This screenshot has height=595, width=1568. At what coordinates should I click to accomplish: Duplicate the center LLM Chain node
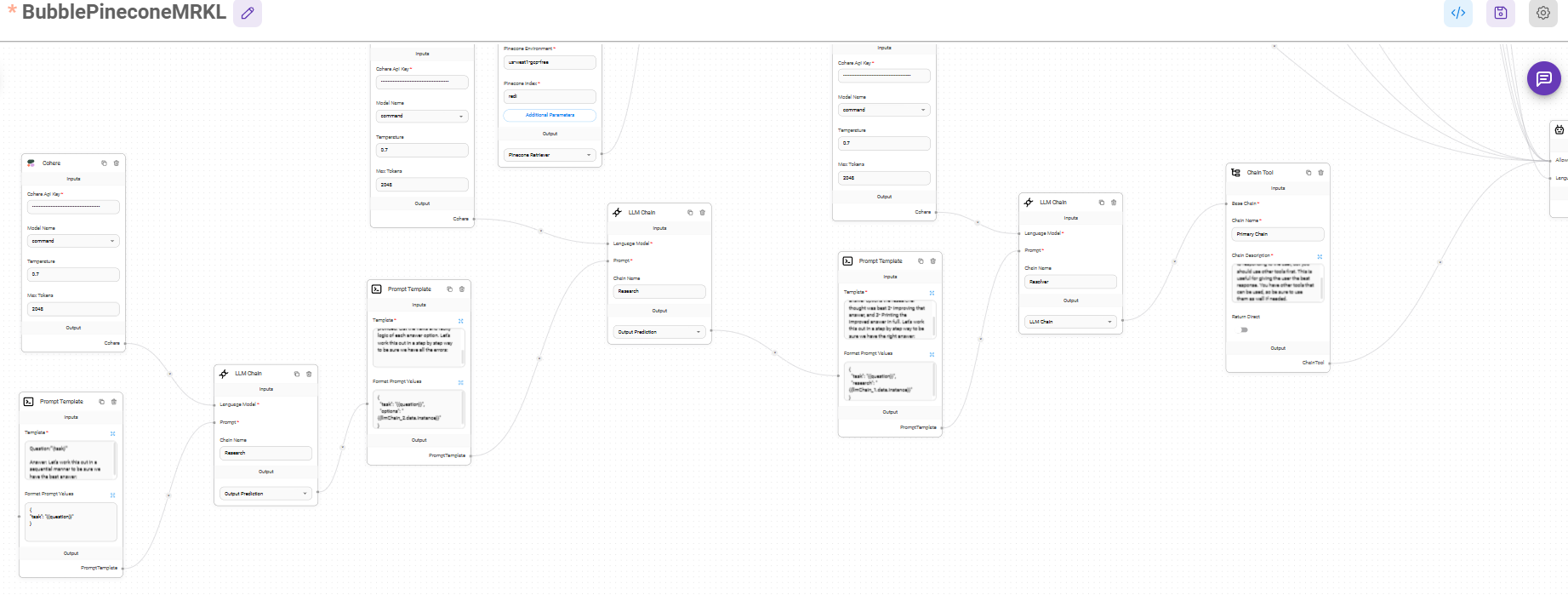pos(690,213)
